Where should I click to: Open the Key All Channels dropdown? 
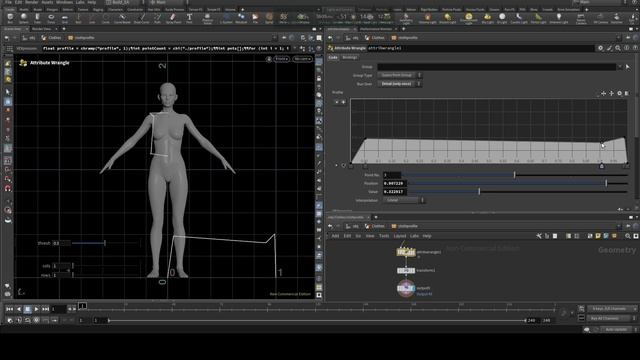[611, 318]
